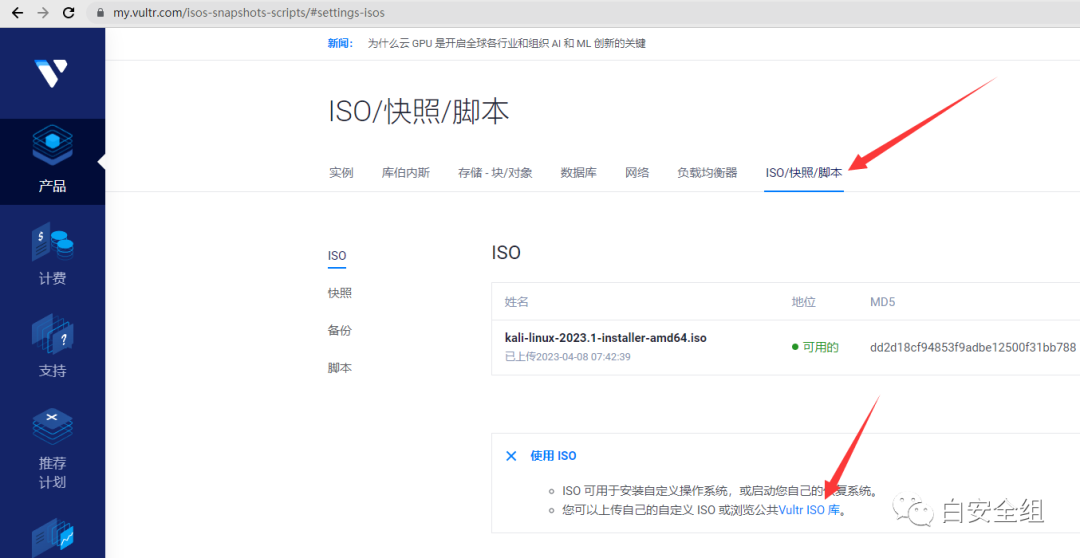Switch to the 存储 - 块/对象 tab
1080x558 pixels.
tap(495, 173)
